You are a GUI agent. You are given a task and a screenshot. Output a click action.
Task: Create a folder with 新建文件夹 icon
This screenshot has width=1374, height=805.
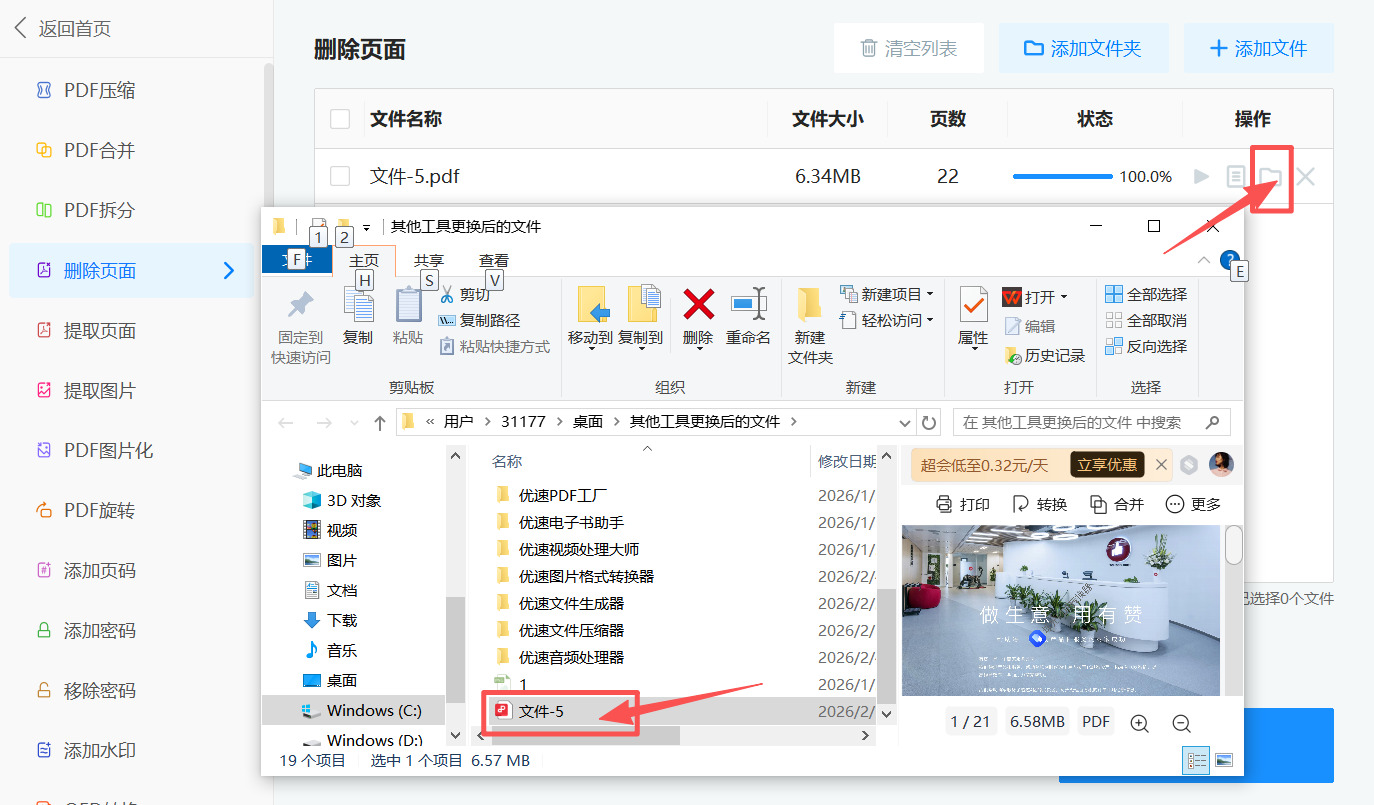tap(808, 322)
